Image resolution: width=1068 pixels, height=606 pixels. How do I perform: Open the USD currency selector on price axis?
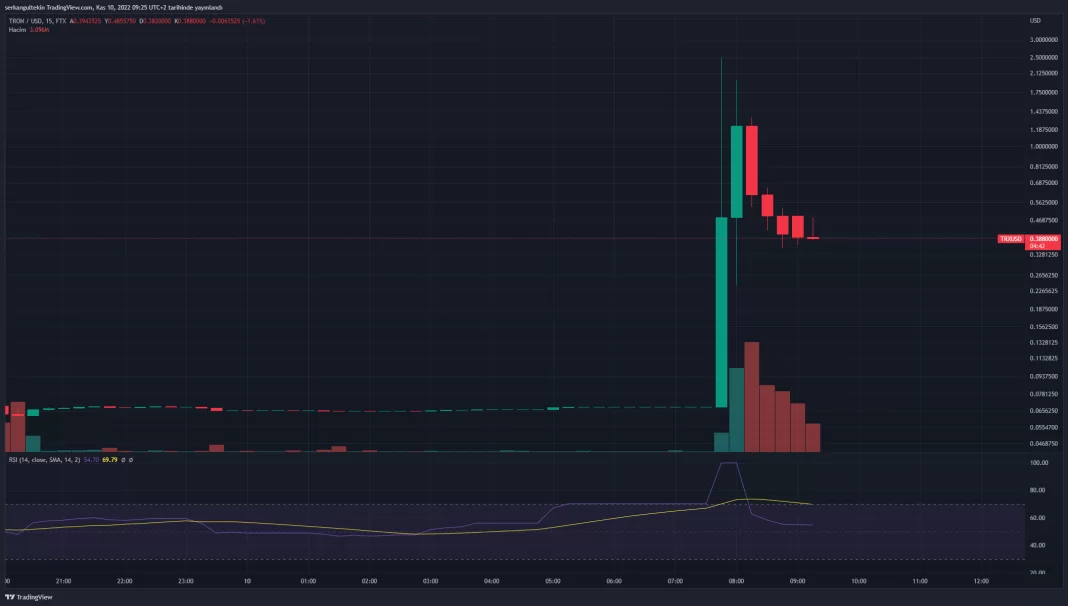click(x=1035, y=20)
